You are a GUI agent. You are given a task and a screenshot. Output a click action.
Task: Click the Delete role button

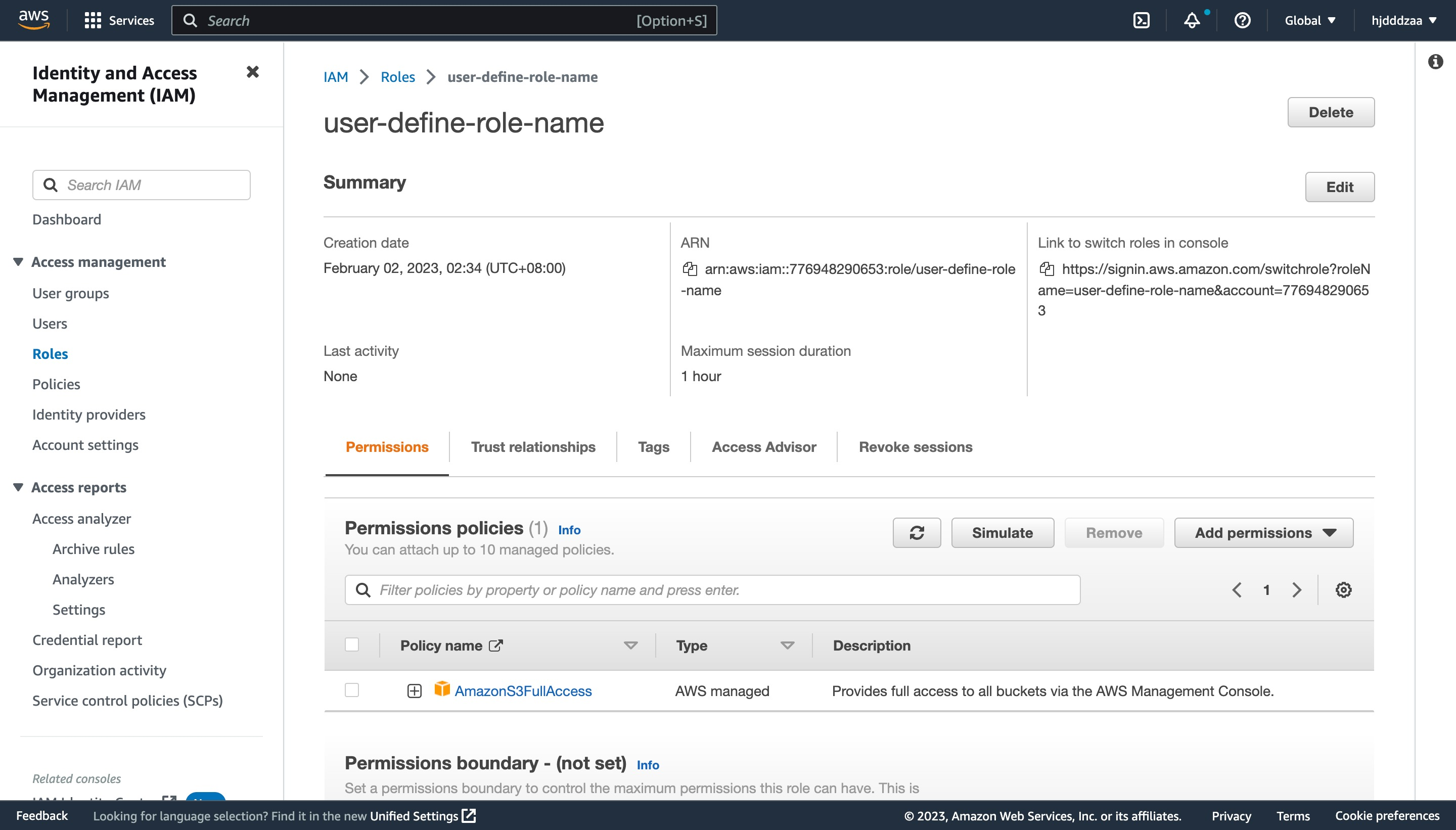1330,112
